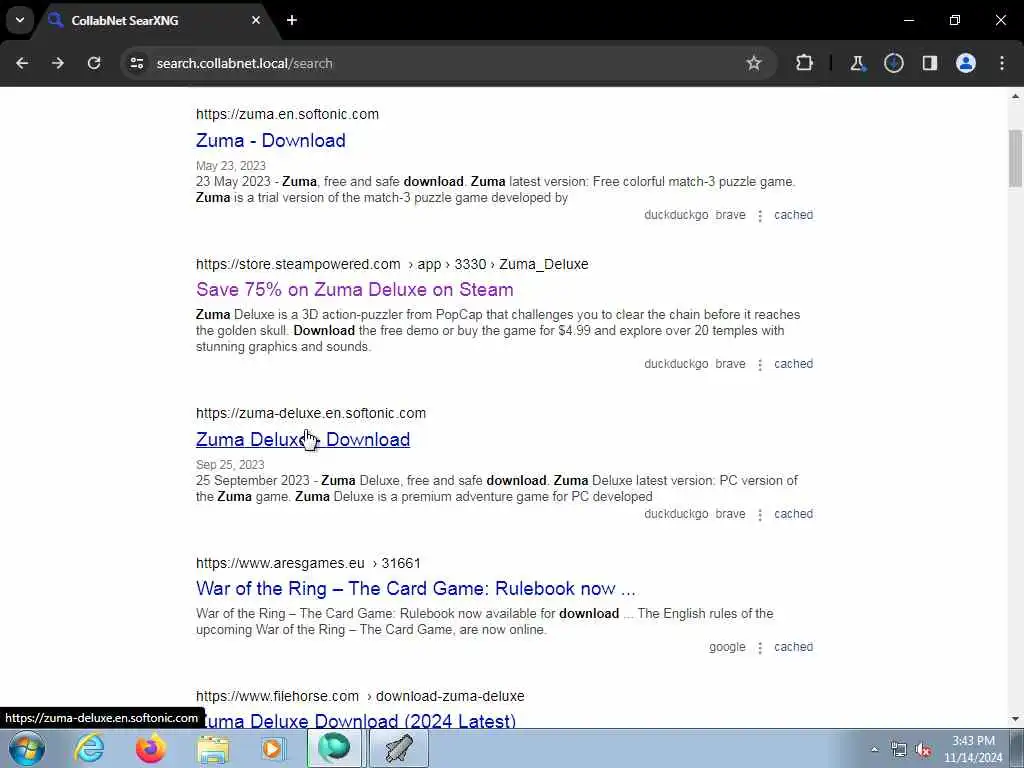Open the rocket taskbar application
The height and width of the screenshot is (768, 1024).
coord(398,748)
